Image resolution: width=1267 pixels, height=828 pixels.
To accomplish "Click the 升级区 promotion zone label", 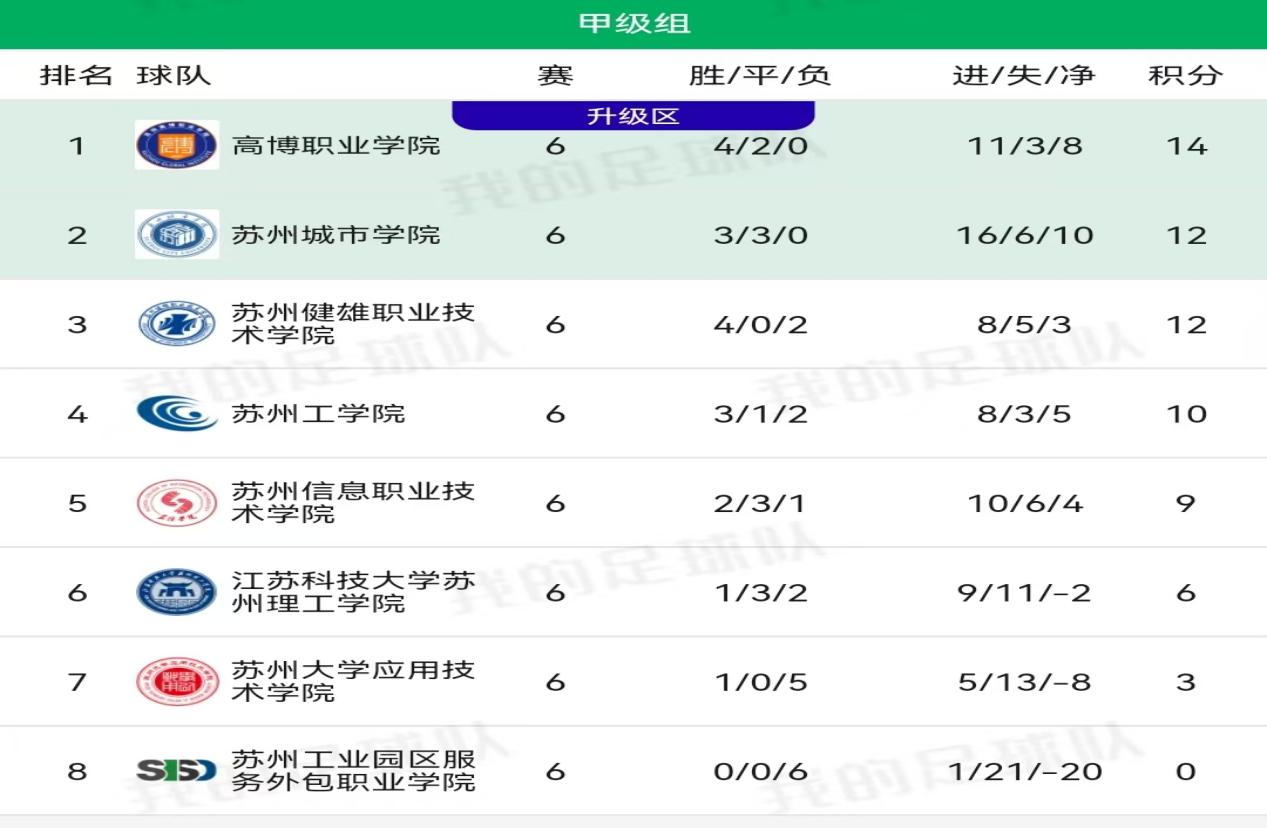I will coord(633,116).
